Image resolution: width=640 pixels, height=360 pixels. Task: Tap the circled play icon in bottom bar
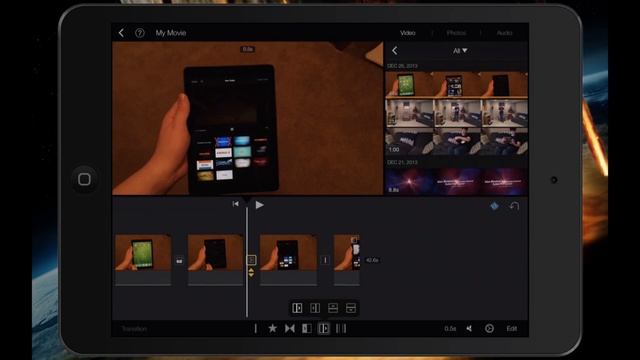click(x=489, y=329)
